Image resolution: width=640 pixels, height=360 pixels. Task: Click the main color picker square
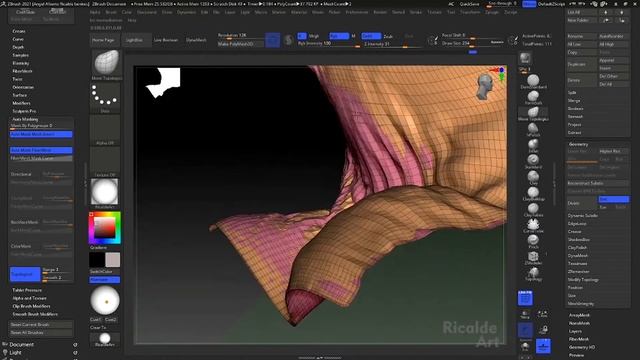[x=105, y=228]
